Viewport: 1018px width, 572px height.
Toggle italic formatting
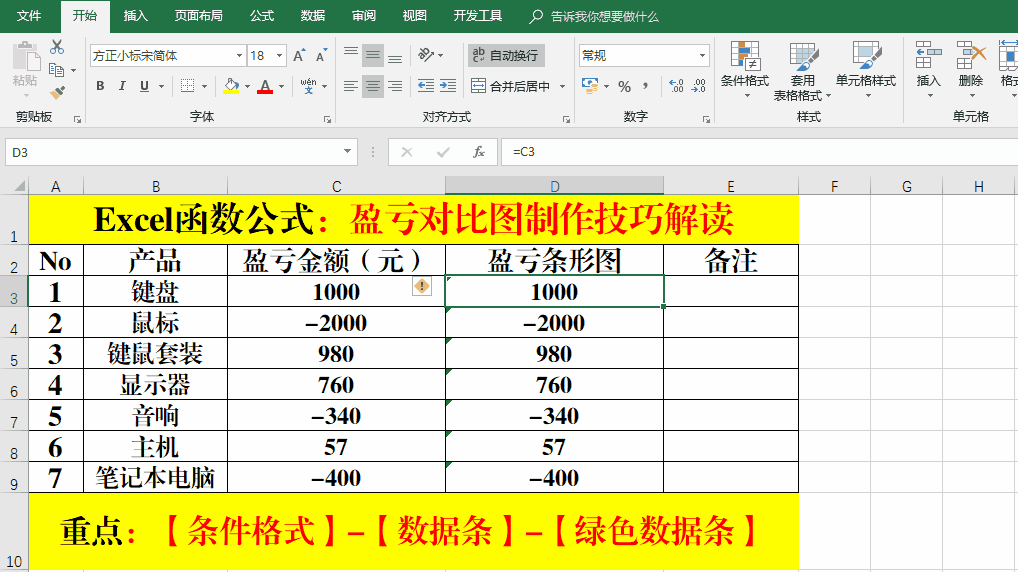(x=123, y=87)
